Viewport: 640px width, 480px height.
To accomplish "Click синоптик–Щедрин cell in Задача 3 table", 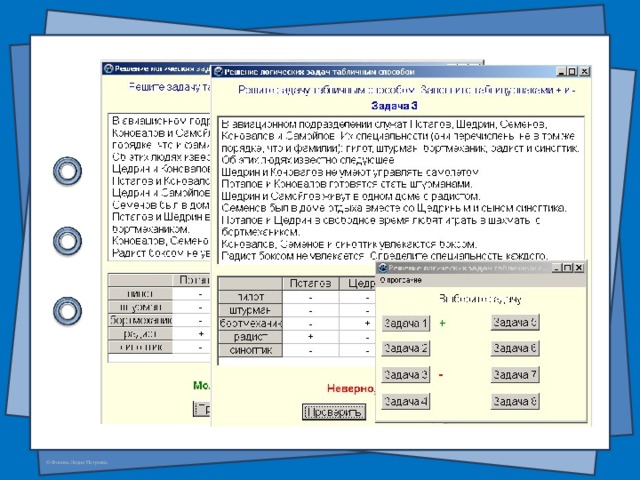I will pyautogui.click(x=358, y=351).
